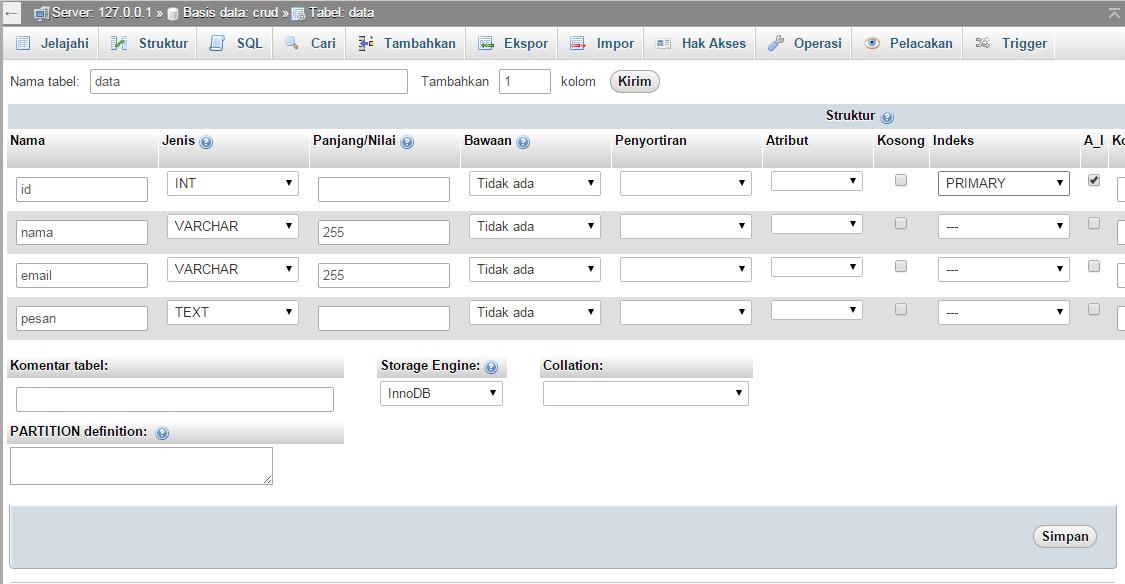Check Kosong for the email column
This screenshot has width=1125, height=584.
[900, 266]
